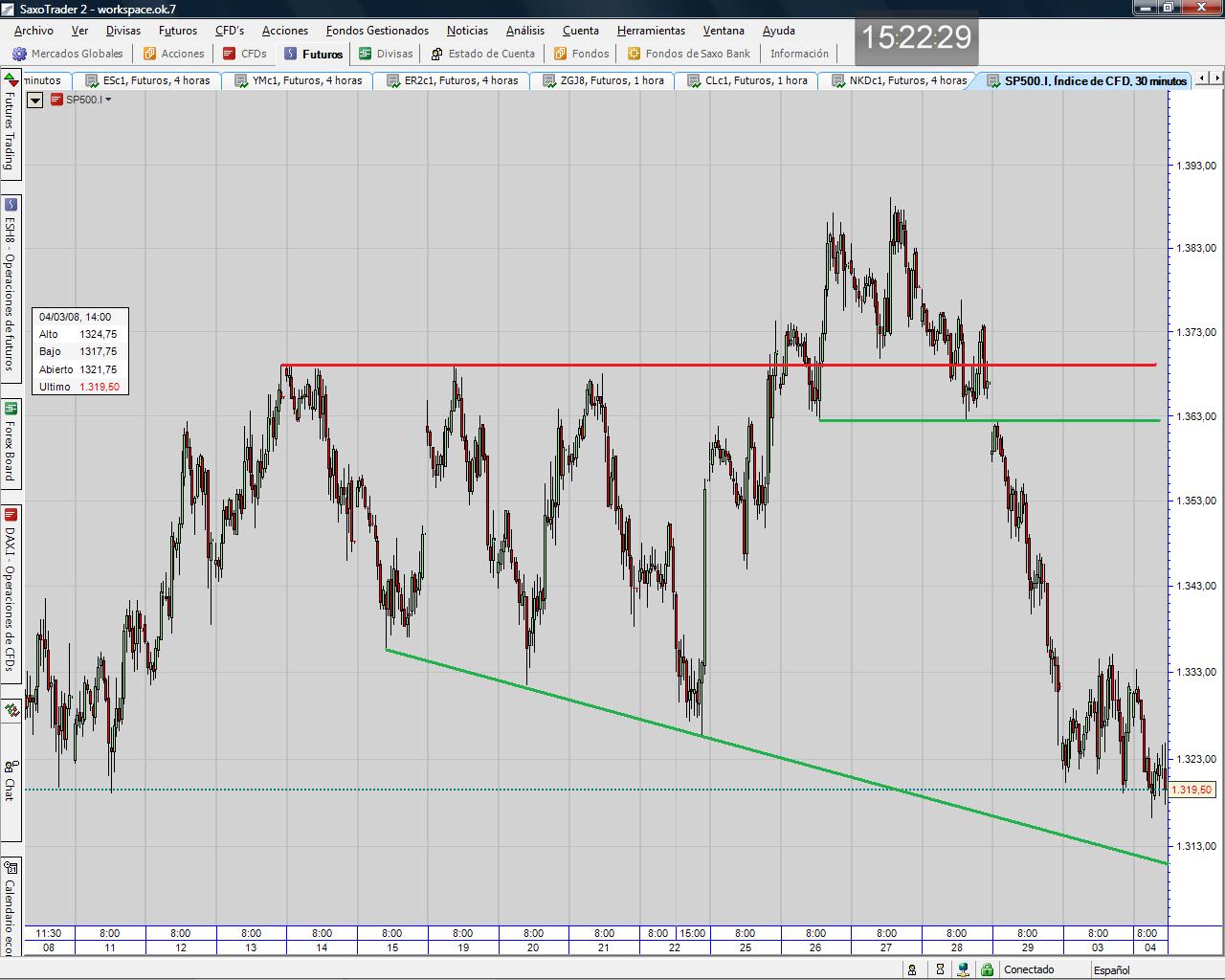Open the DAX.I Operaciones de CFDs side panel
Image resolution: width=1225 pixels, height=980 pixels.
[x=11, y=593]
